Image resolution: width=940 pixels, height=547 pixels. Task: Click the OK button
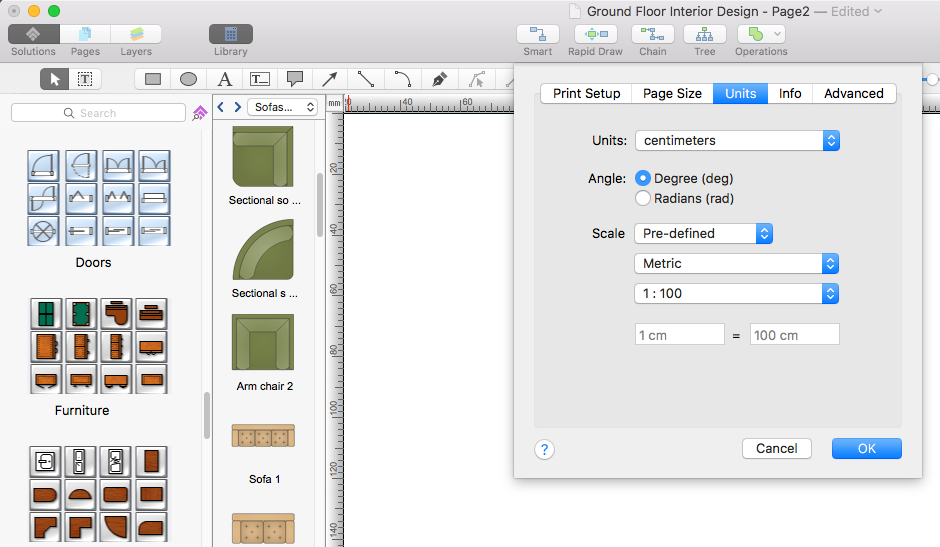[x=866, y=448]
